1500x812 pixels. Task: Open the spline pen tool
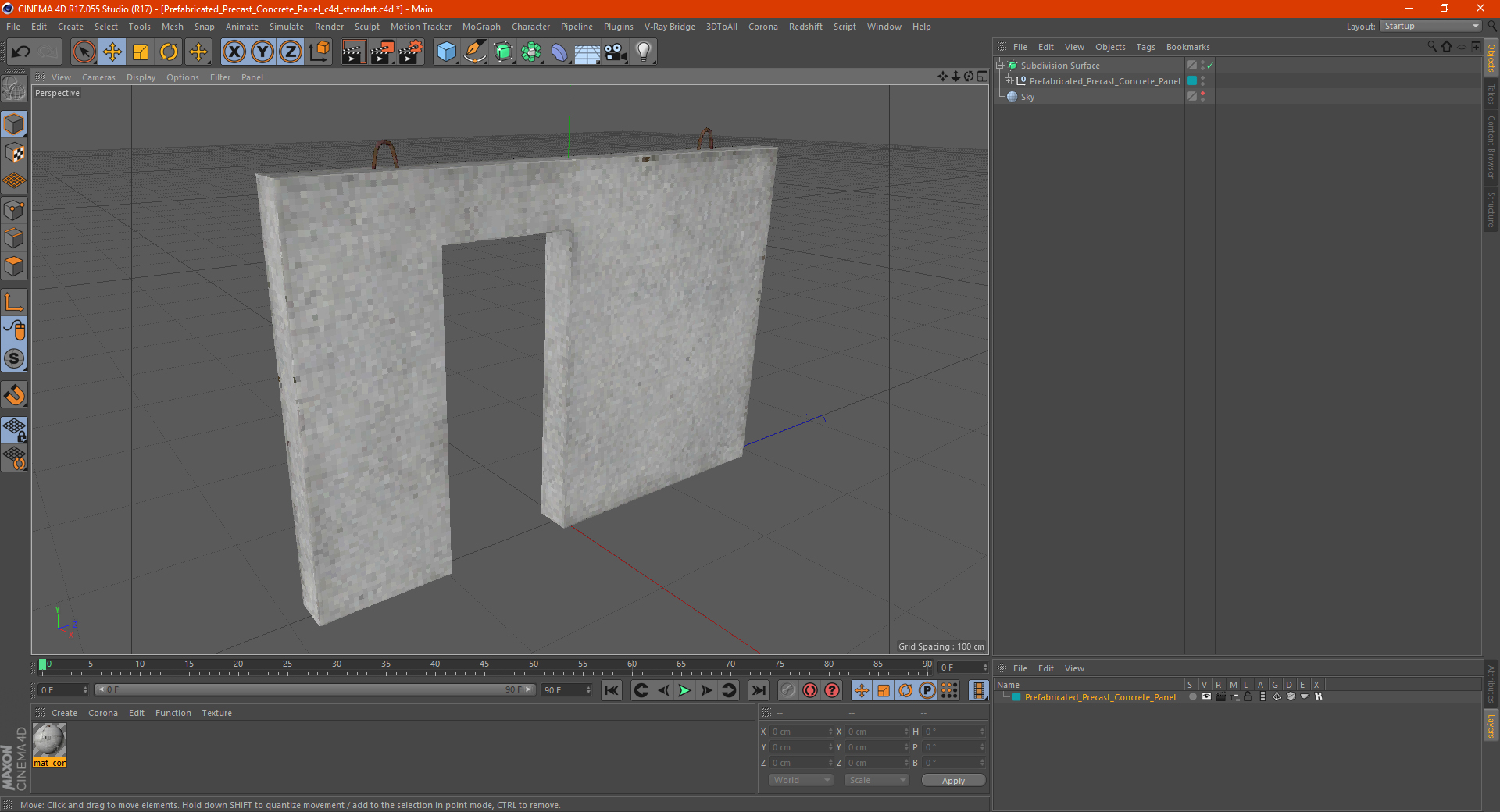[475, 52]
